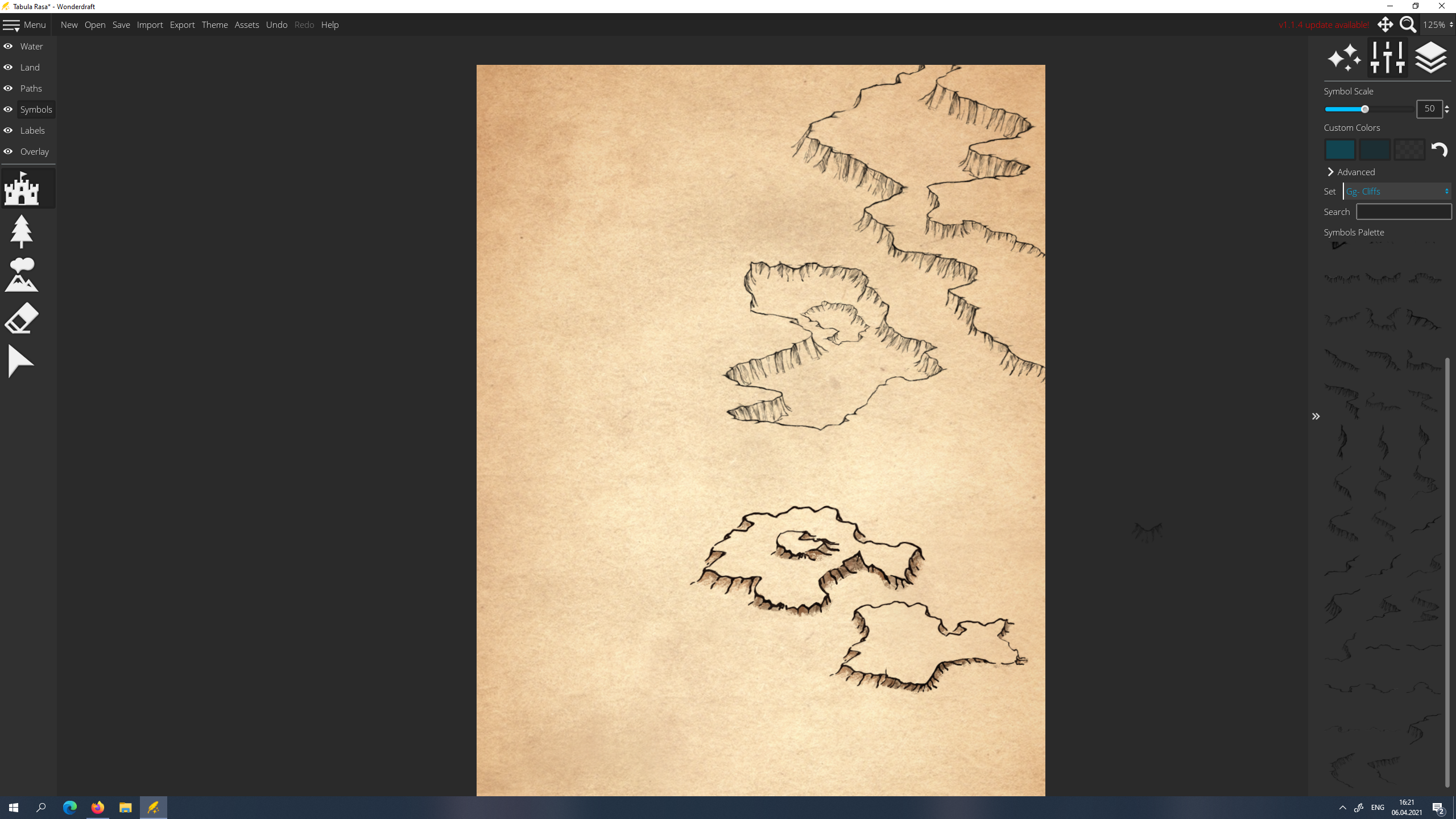
Task: Click the first teal custom color swatch
Action: coord(1340,150)
